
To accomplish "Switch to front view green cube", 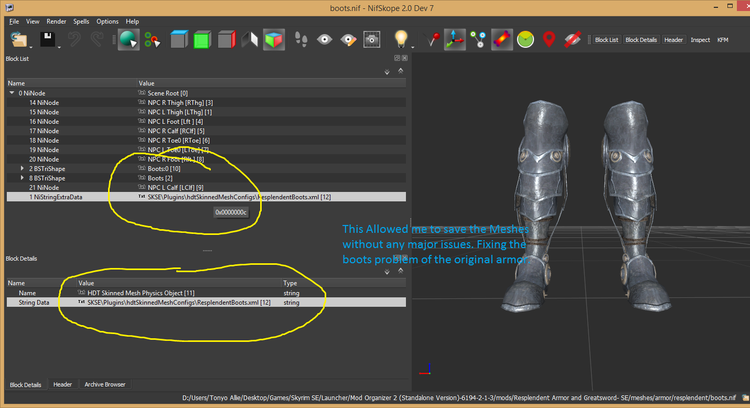I will pos(202,40).
